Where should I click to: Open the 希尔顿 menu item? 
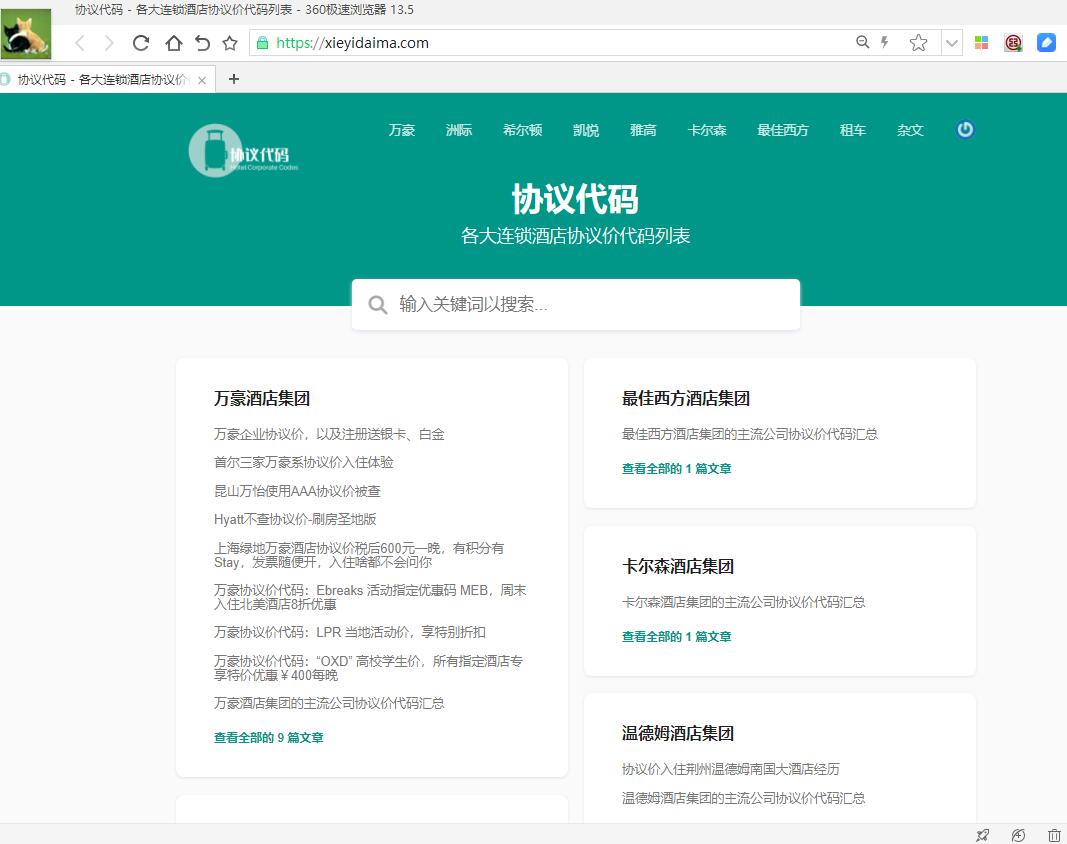pyautogui.click(x=523, y=130)
